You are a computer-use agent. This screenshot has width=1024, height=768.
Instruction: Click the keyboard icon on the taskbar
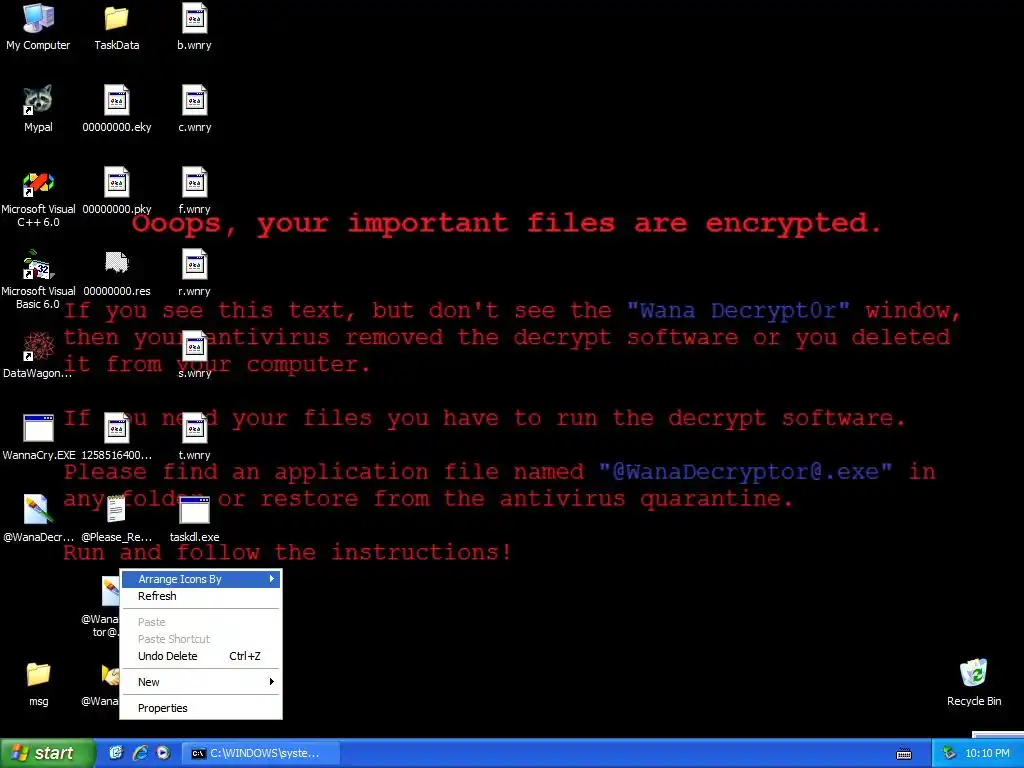tap(904, 754)
